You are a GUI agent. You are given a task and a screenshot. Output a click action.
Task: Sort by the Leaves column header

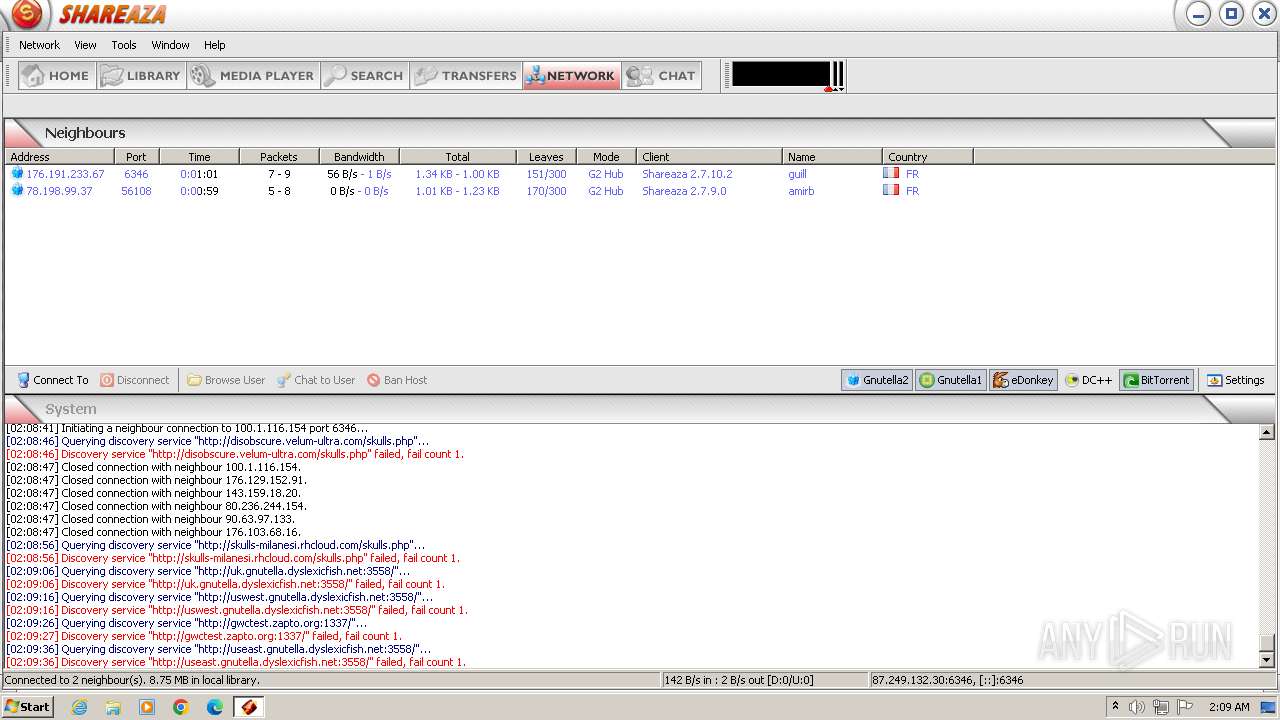pos(546,157)
